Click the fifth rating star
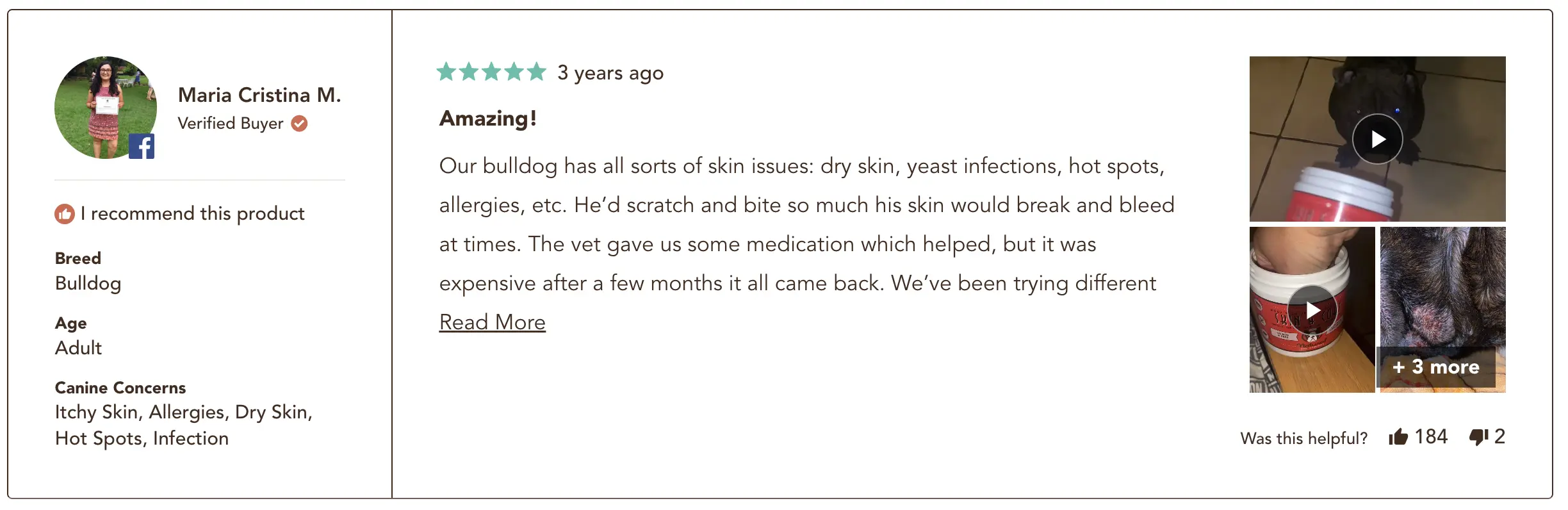The height and width of the screenshot is (510, 1568). [537, 72]
